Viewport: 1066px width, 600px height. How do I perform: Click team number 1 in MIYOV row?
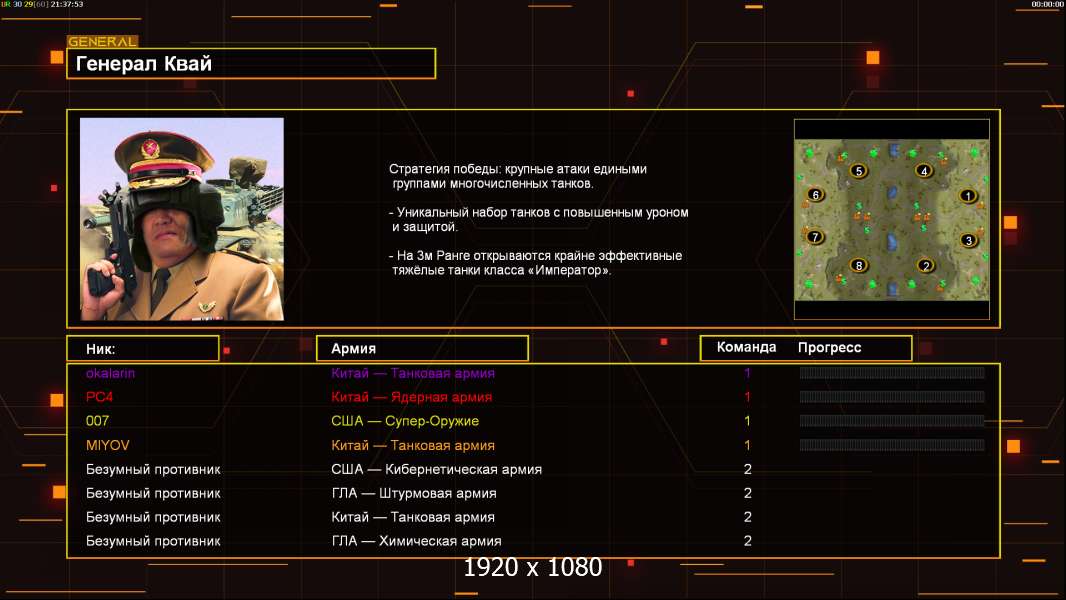pos(747,445)
